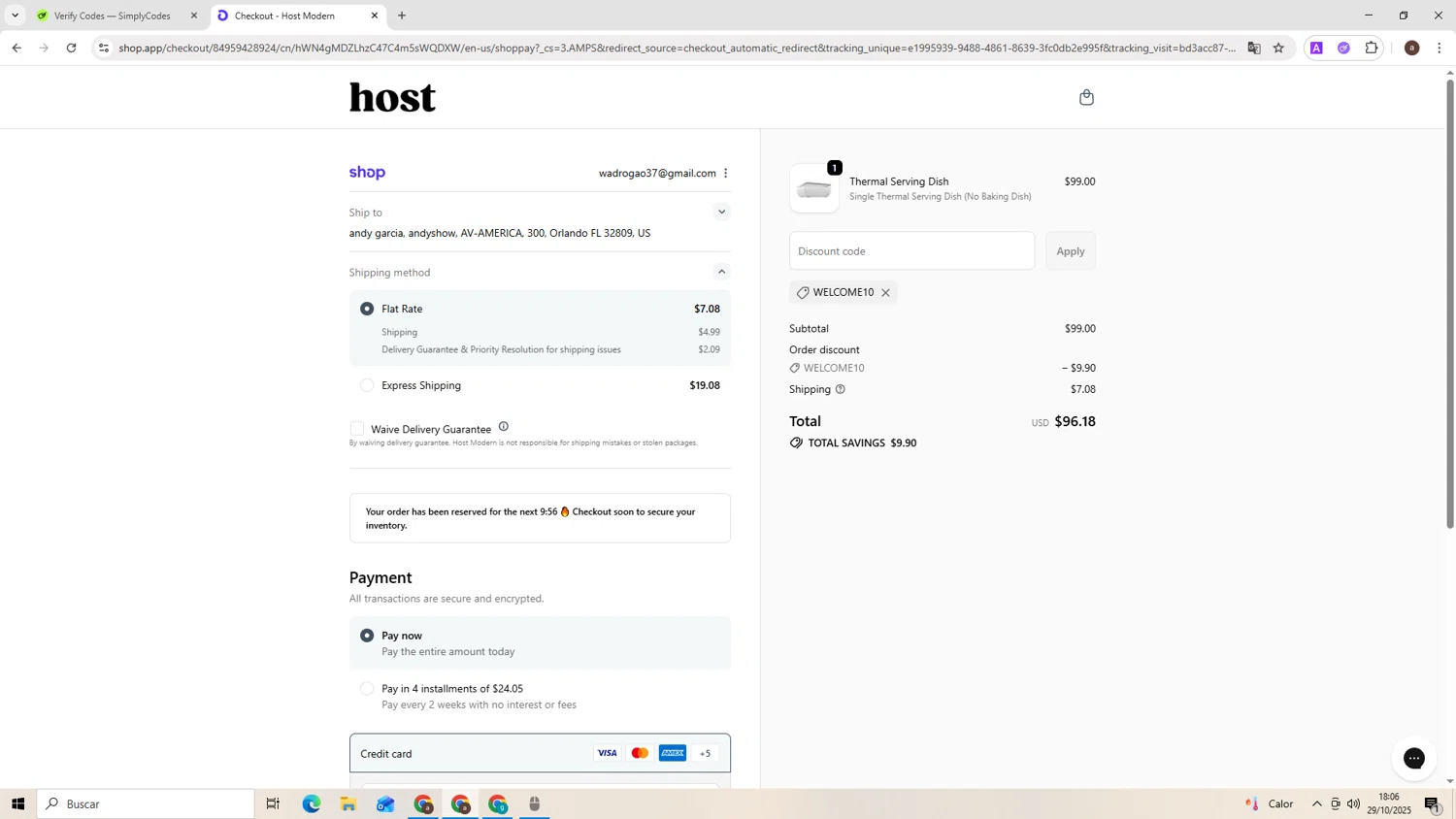The image size is (1456, 819).
Task: Bookmark this page with star icon
Action: click(x=1278, y=48)
